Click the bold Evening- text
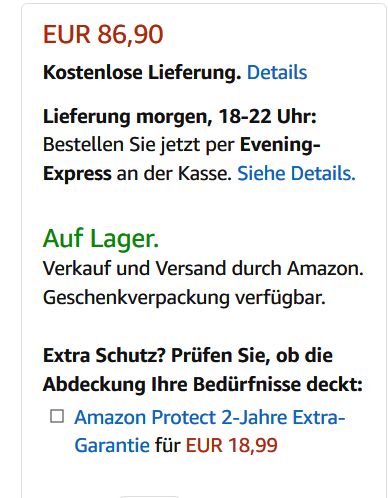The height and width of the screenshot is (498, 388). coord(280,145)
